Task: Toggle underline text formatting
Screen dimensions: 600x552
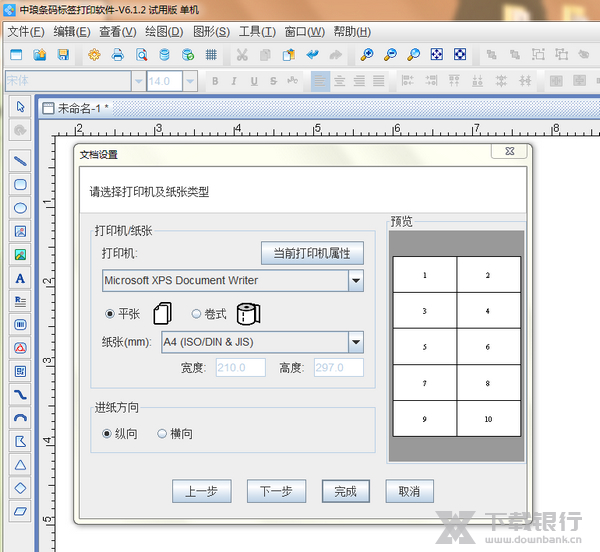Action: [x=254, y=81]
